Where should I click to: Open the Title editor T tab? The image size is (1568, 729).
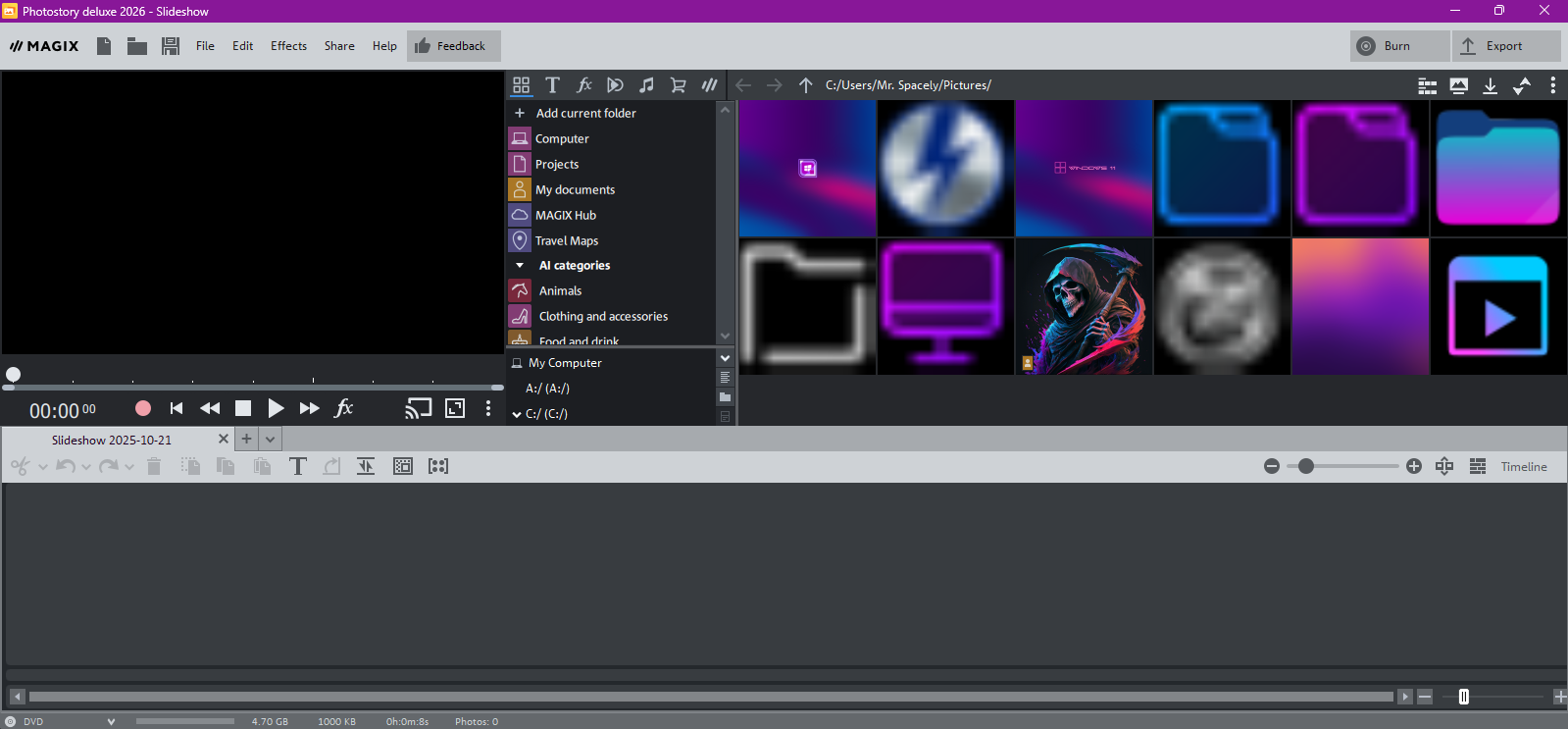[552, 85]
